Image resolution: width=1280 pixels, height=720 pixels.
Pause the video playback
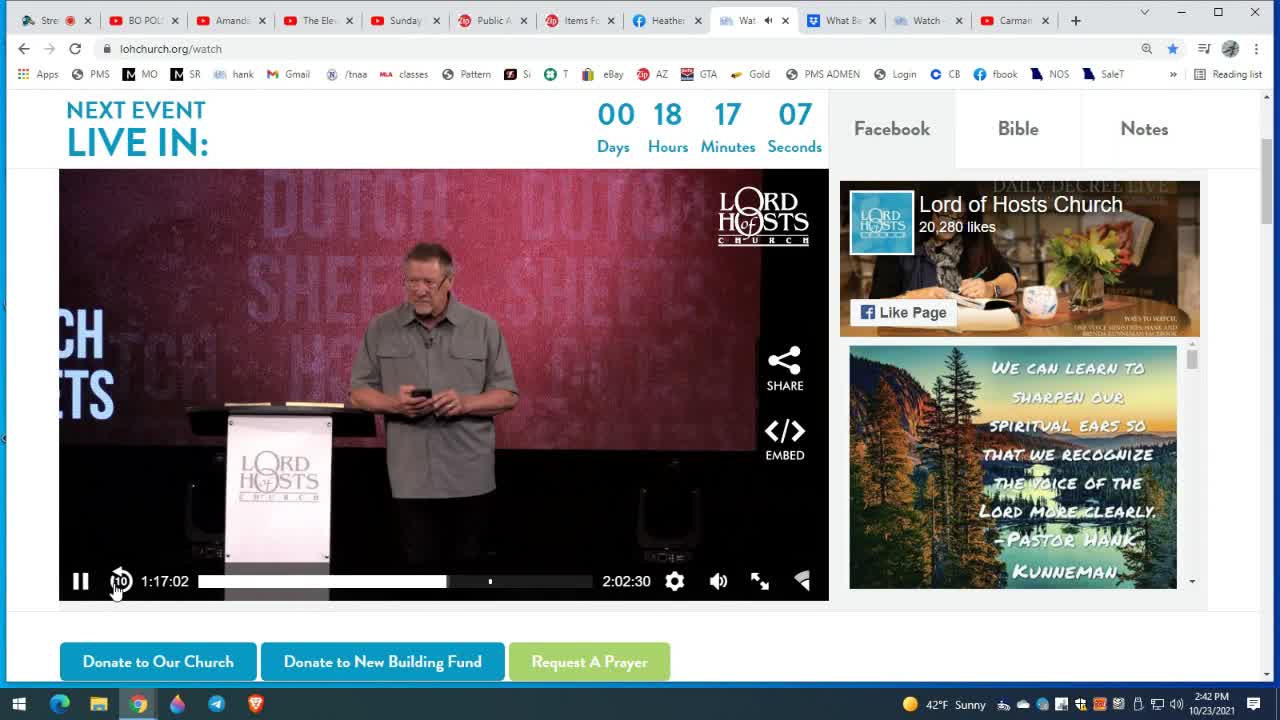click(x=81, y=581)
